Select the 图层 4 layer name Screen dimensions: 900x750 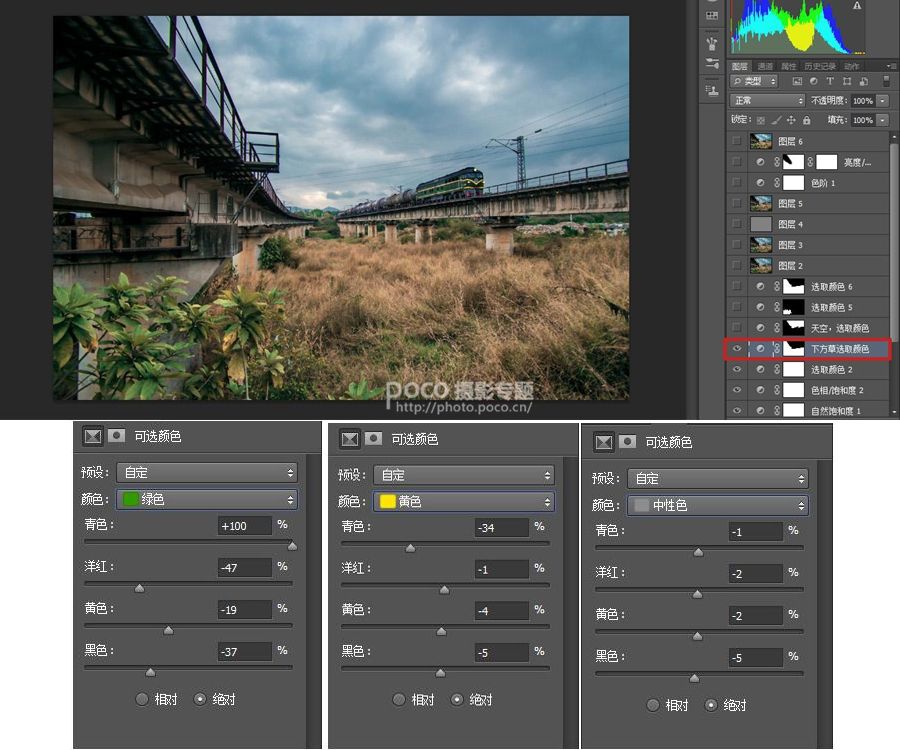point(790,224)
